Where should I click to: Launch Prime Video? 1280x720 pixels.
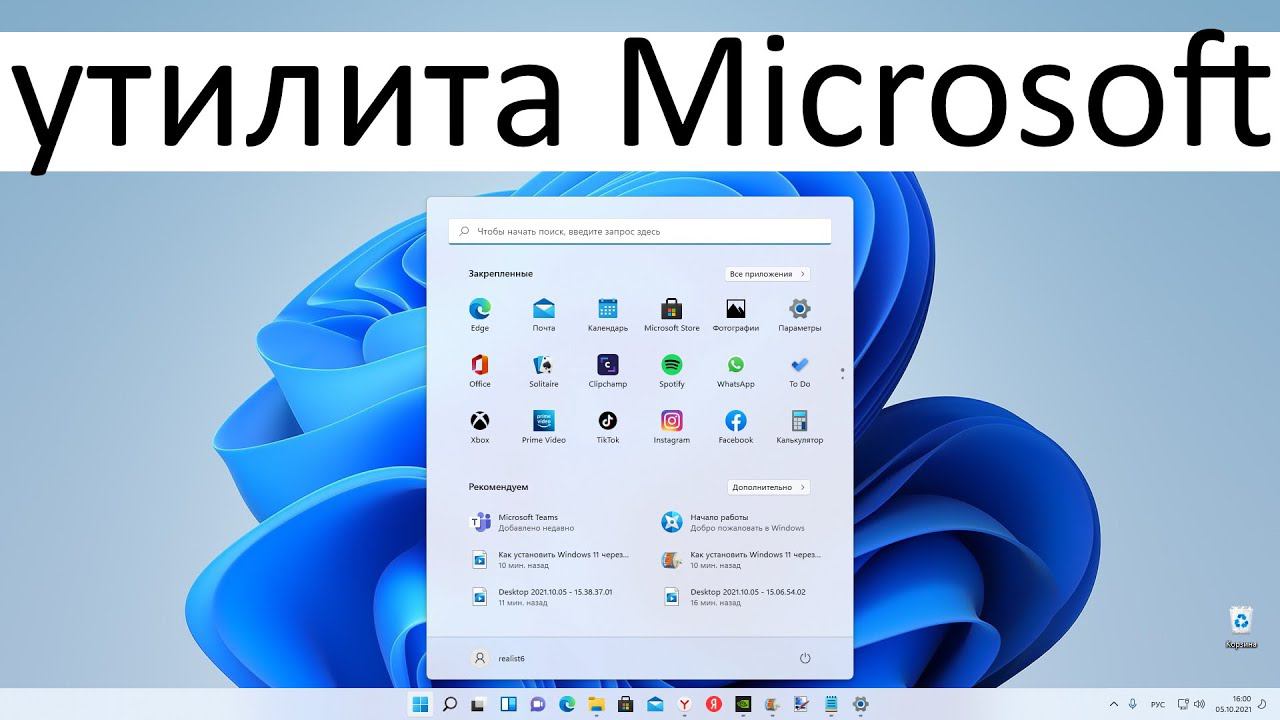click(x=544, y=426)
